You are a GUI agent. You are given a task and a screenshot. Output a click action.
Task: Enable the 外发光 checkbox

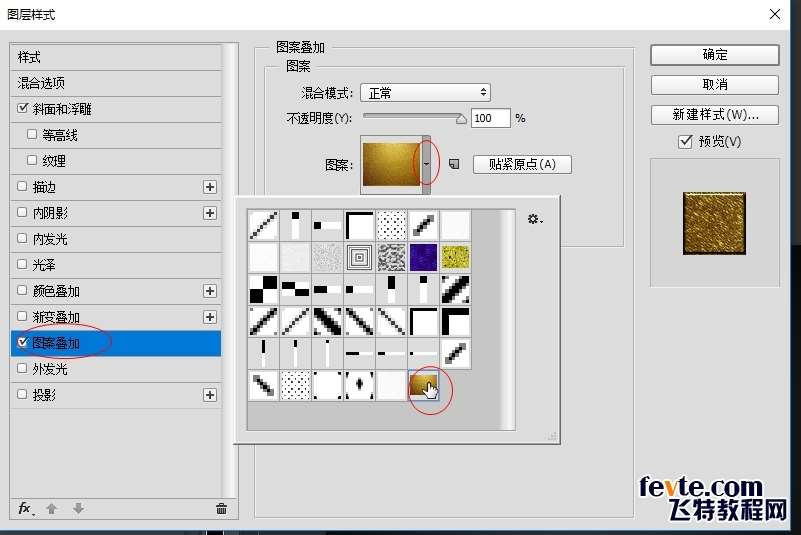pos(23,369)
